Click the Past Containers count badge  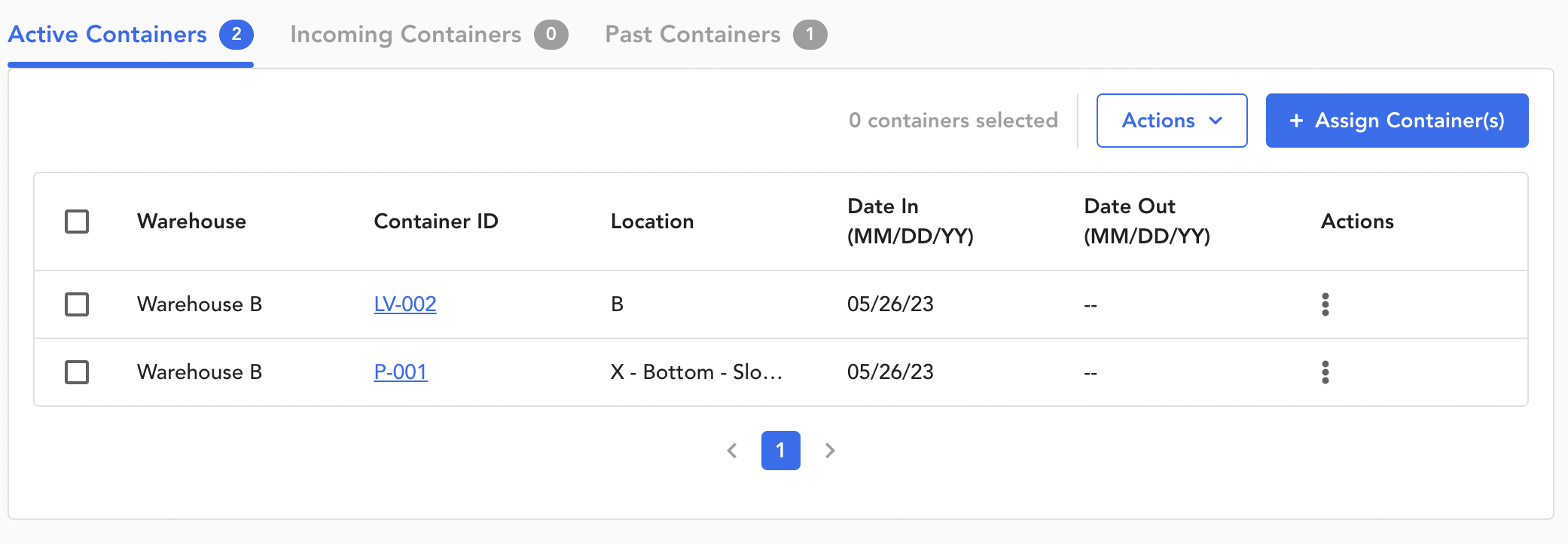[x=810, y=35]
